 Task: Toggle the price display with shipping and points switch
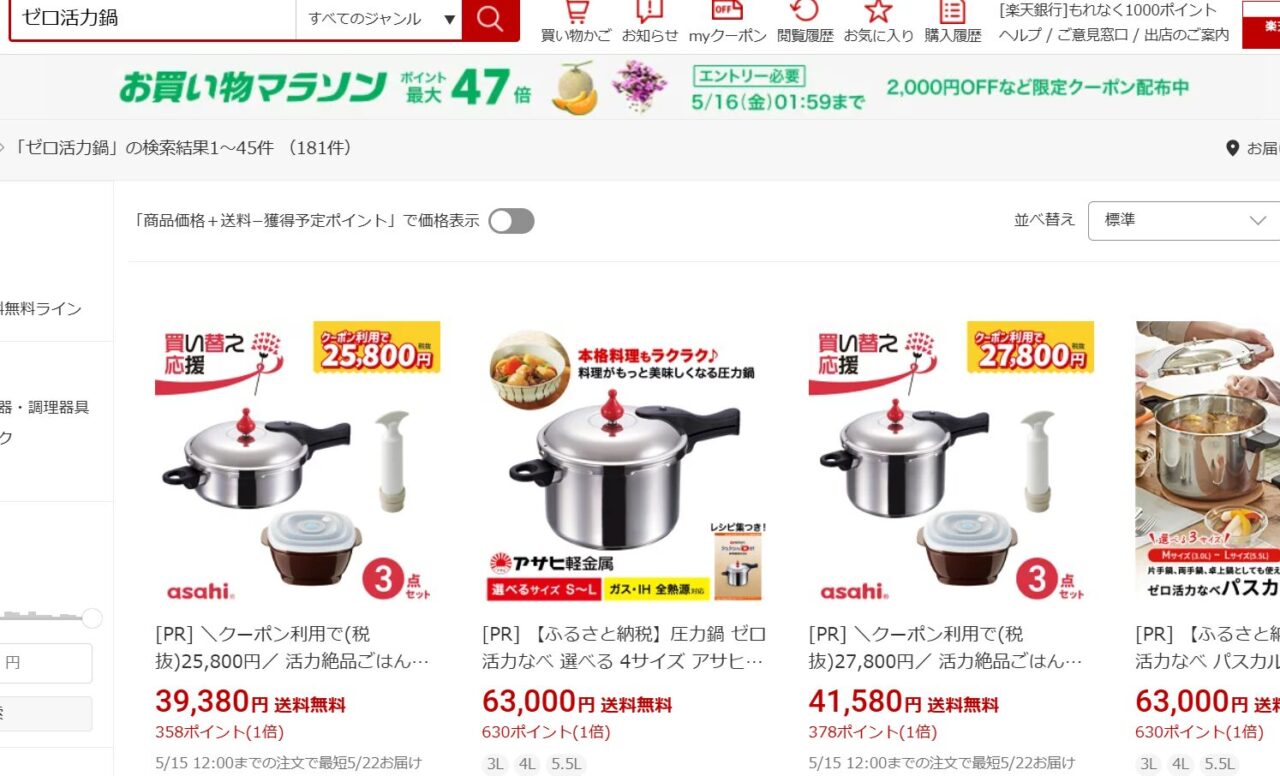511,221
